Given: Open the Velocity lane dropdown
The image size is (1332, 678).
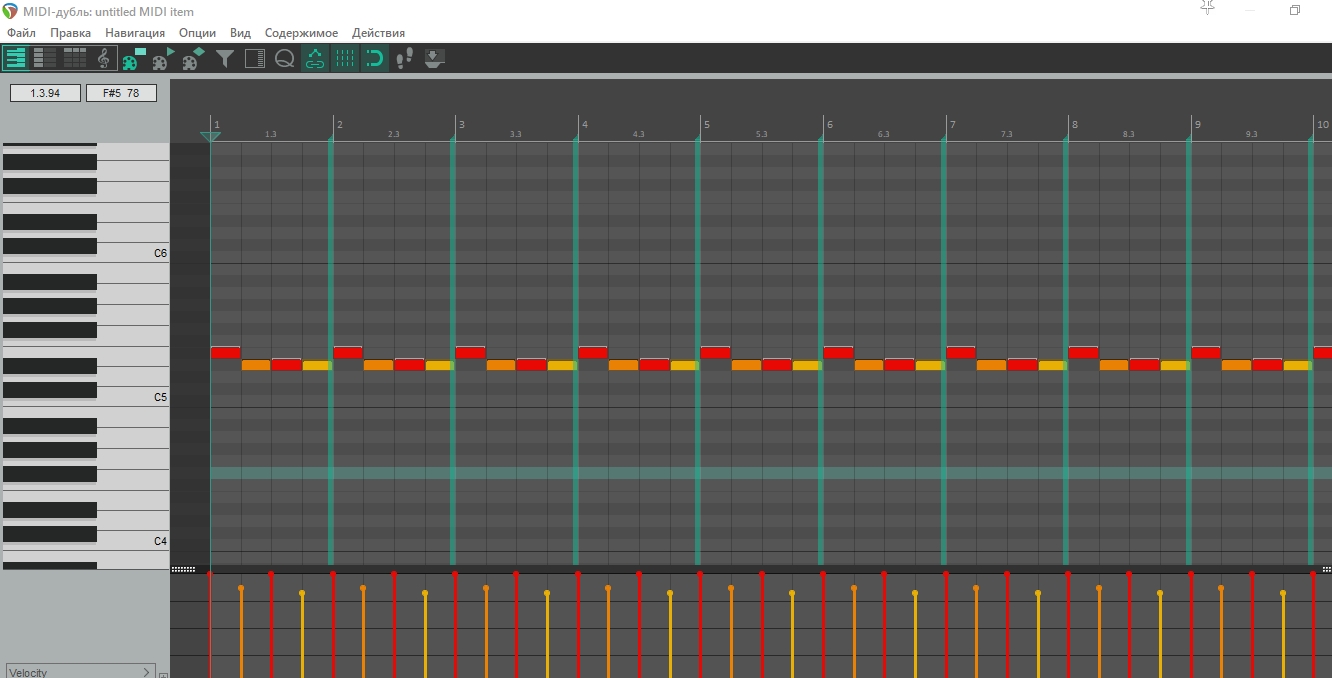Looking at the screenshot, I should (x=80, y=672).
